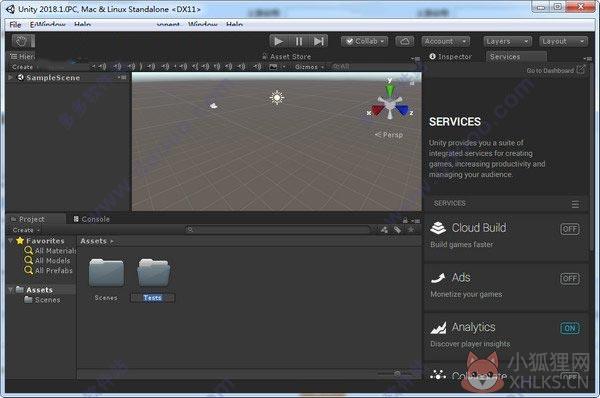
Task: Click Search by Type icon
Action: coord(384,230)
